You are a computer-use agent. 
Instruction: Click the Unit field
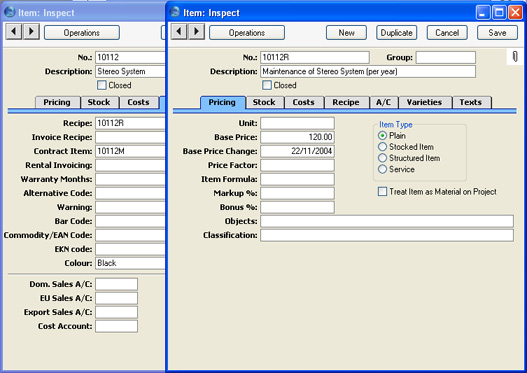pos(297,123)
